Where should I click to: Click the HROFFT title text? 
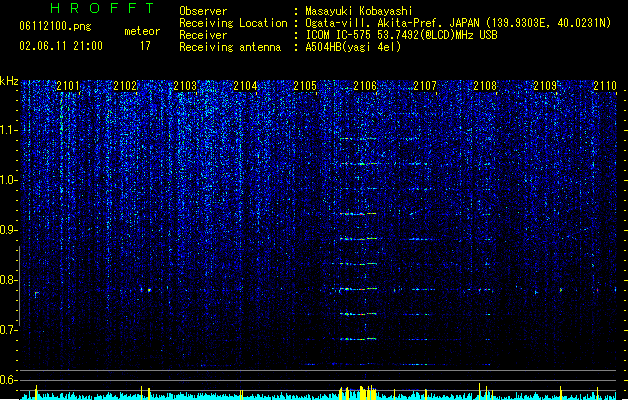[102, 8]
